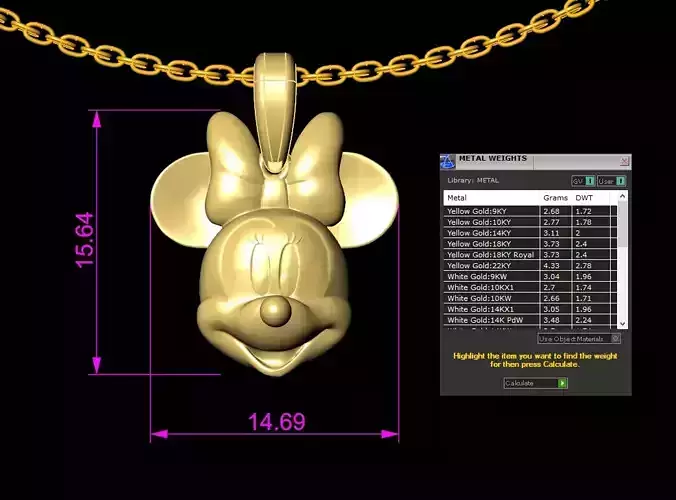This screenshot has width=676, height=500.
Task: Select the Yellow Gold:22KY row
Action: (530, 266)
